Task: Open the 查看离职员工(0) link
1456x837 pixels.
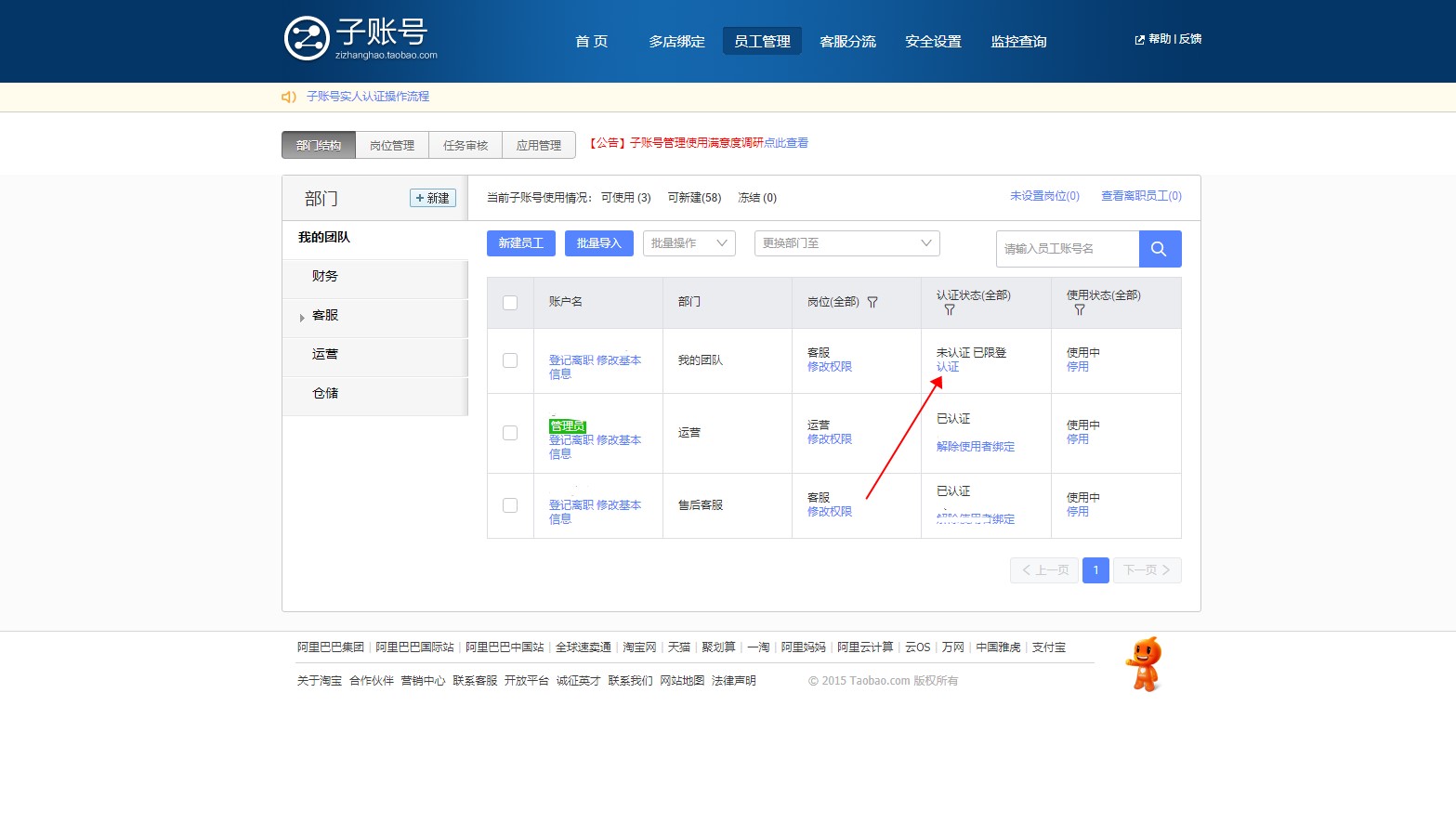Action: click(x=1140, y=196)
